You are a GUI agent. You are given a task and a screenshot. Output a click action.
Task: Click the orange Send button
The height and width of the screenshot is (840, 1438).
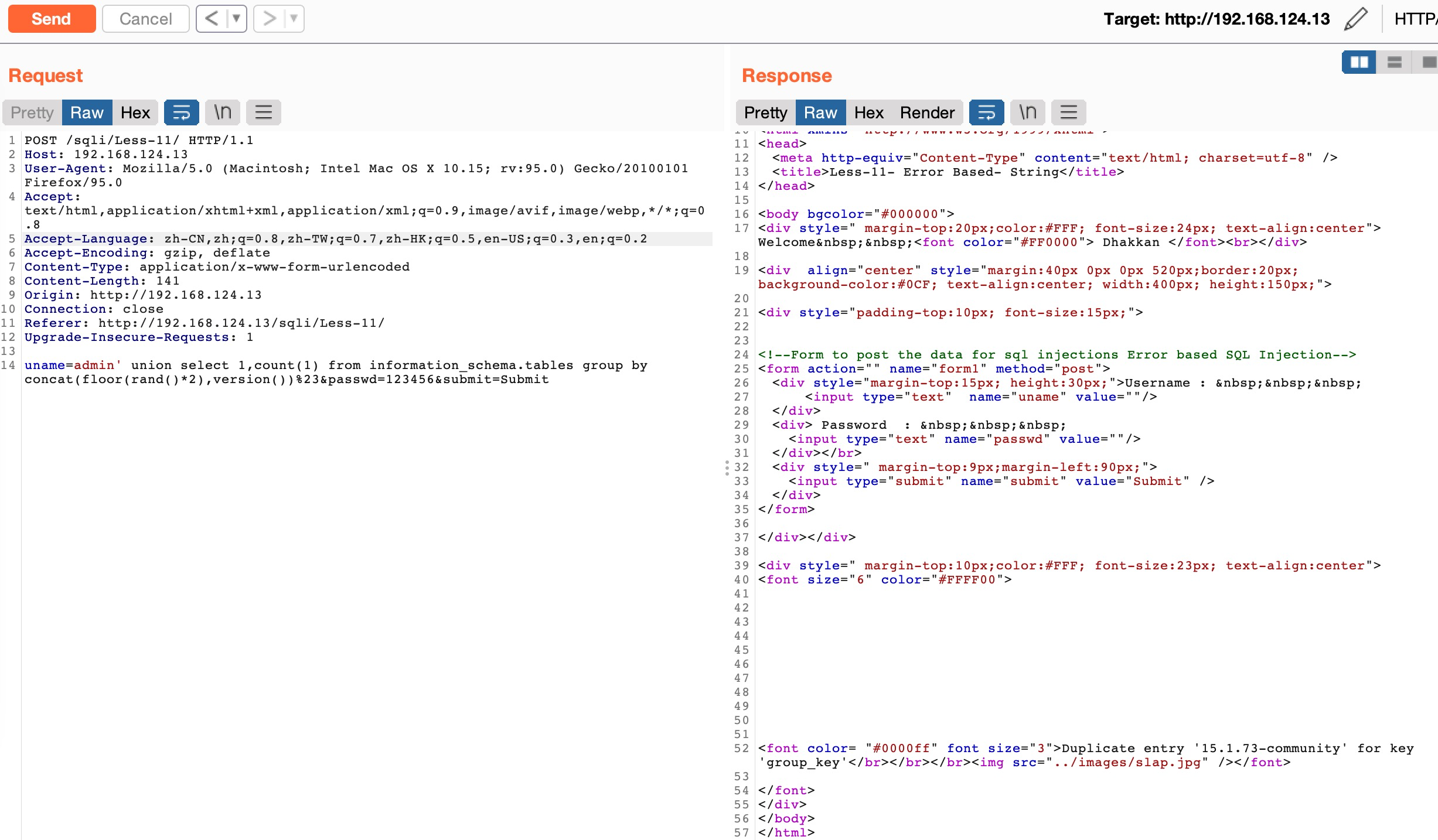pos(52,19)
